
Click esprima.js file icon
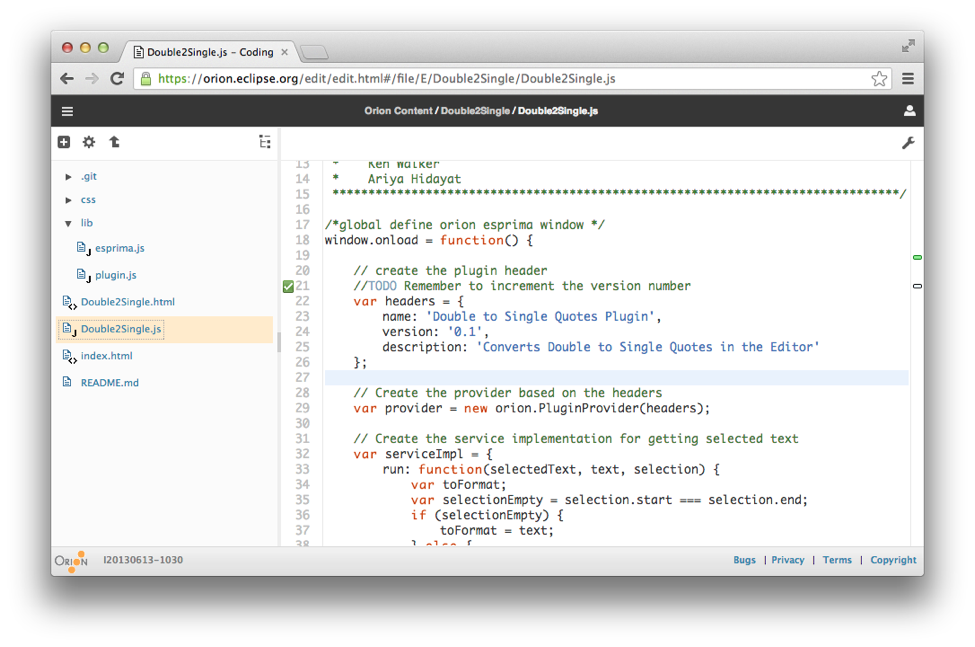[83, 248]
